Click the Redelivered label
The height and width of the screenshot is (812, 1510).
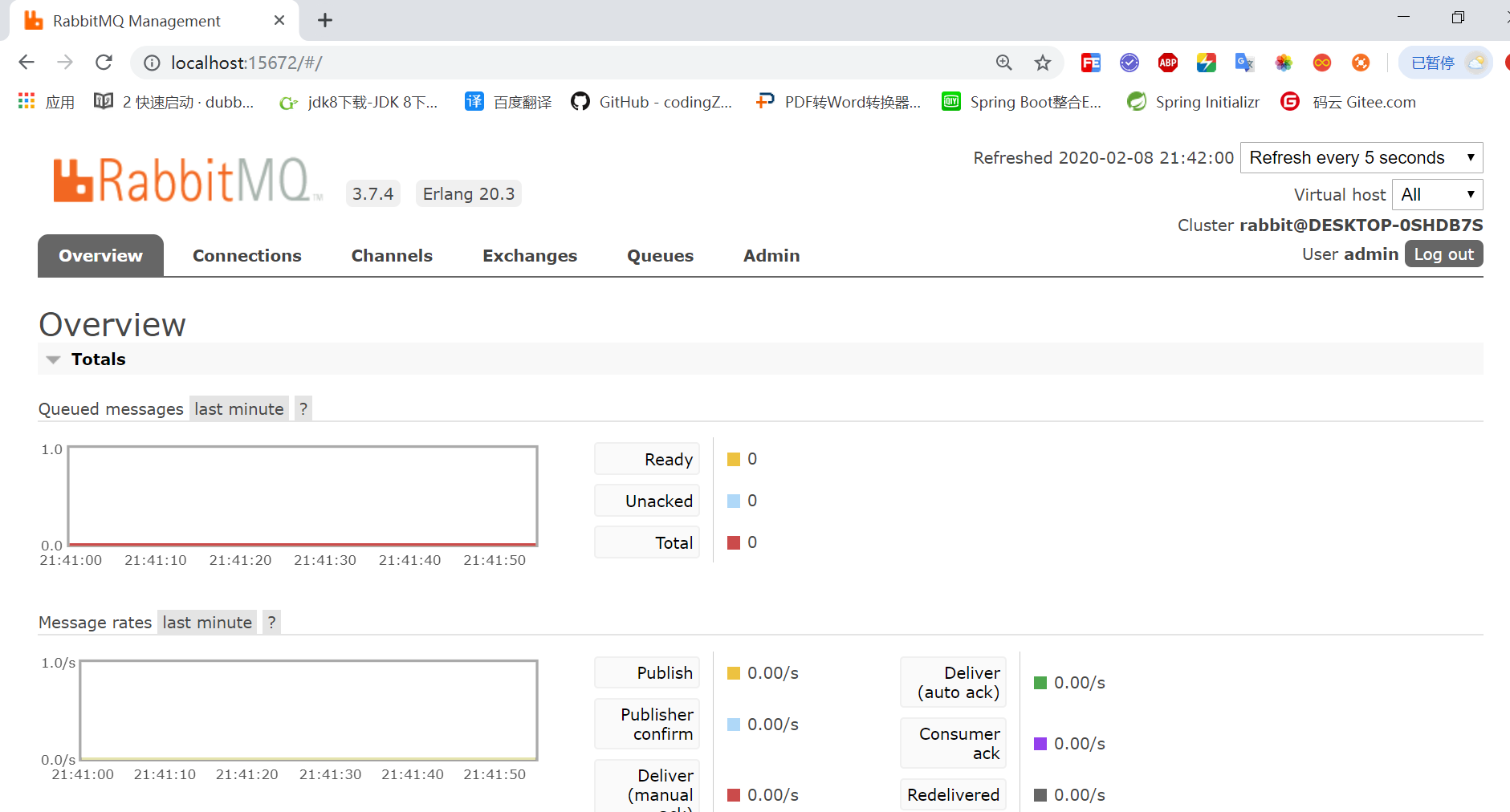(953, 794)
